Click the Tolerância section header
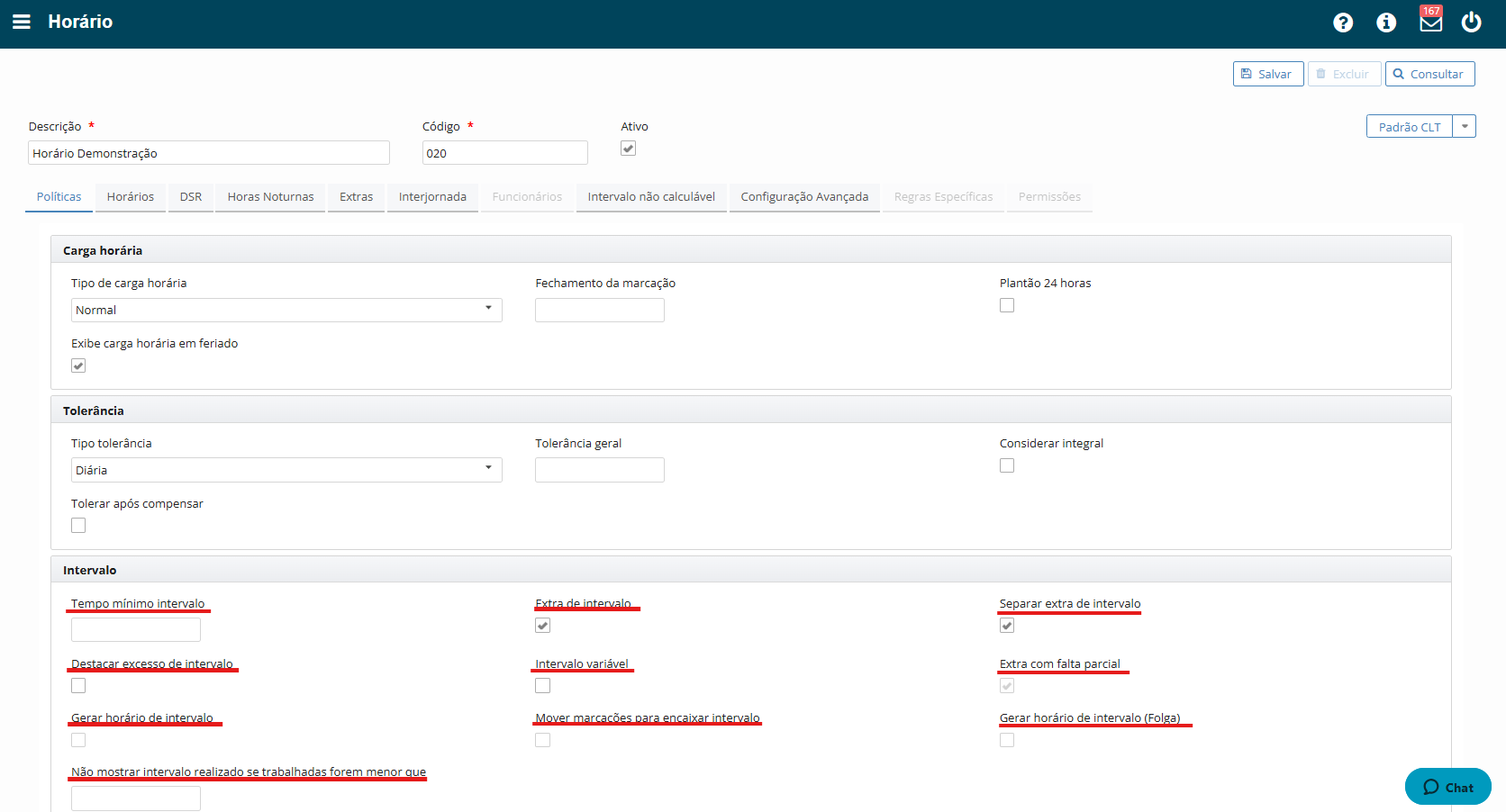Screen dimensions: 1506x812 [x=751, y=411]
